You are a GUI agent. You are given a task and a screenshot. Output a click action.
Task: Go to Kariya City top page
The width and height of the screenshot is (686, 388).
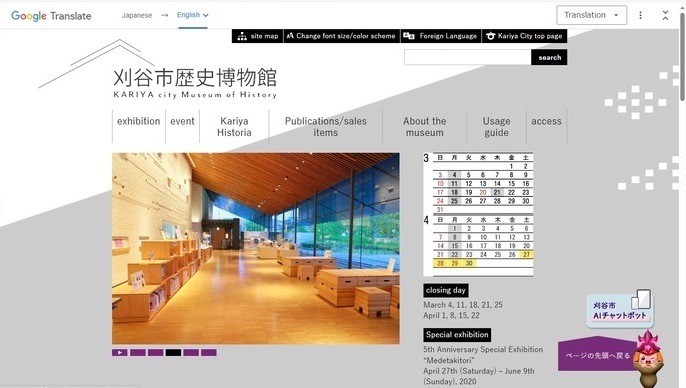tap(524, 36)
